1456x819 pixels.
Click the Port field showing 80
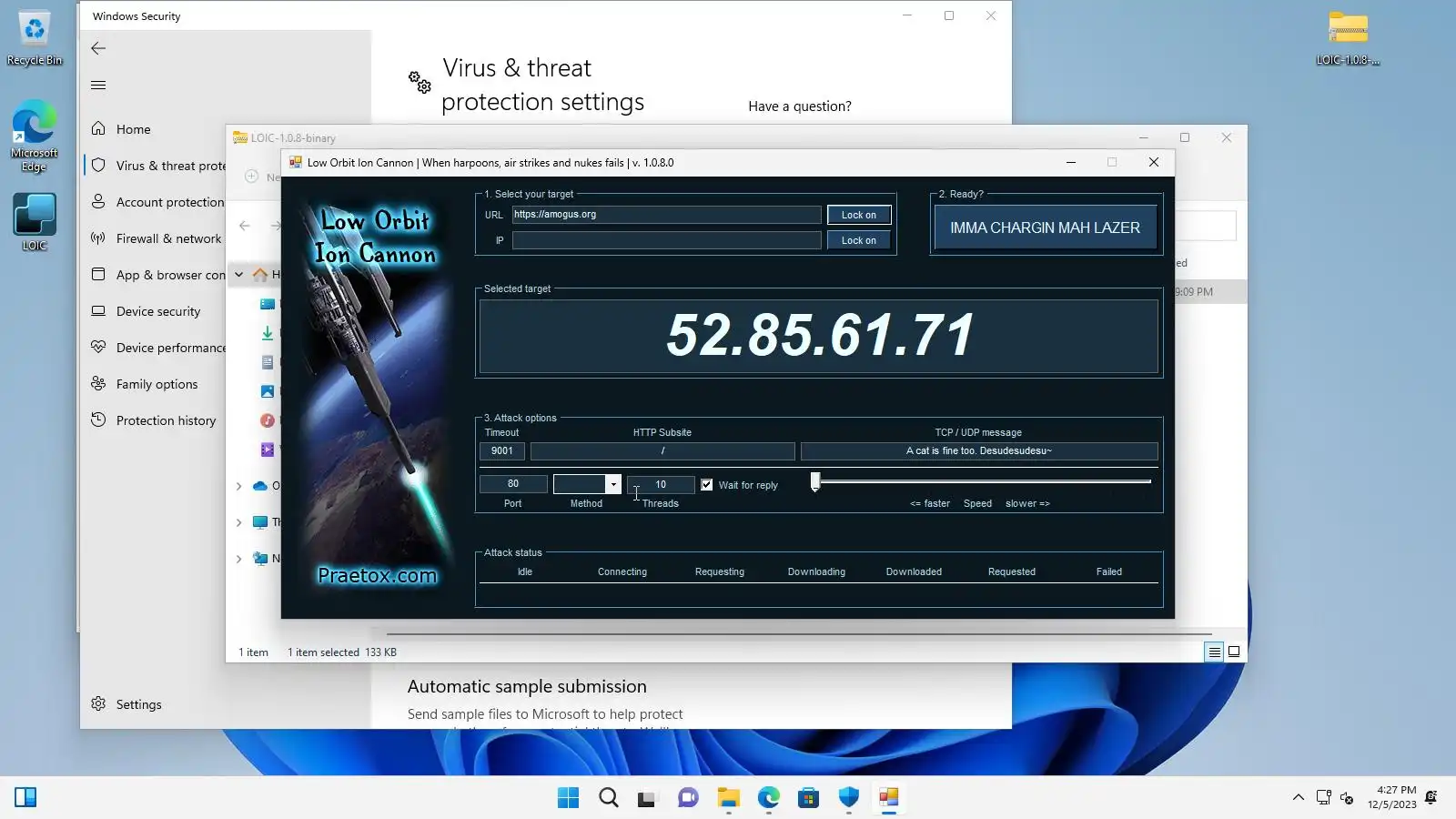(x=513, y=484)
